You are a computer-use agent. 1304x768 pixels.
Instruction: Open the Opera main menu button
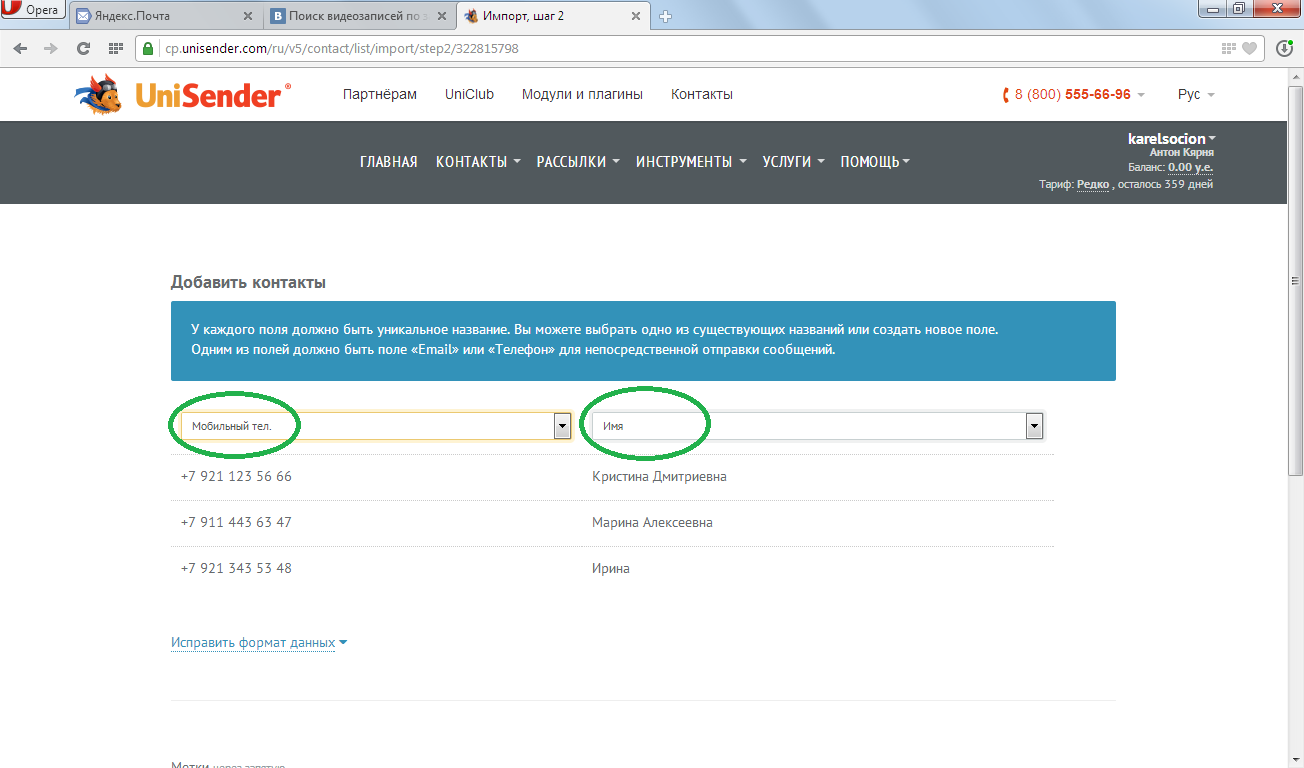pos(33,10)
